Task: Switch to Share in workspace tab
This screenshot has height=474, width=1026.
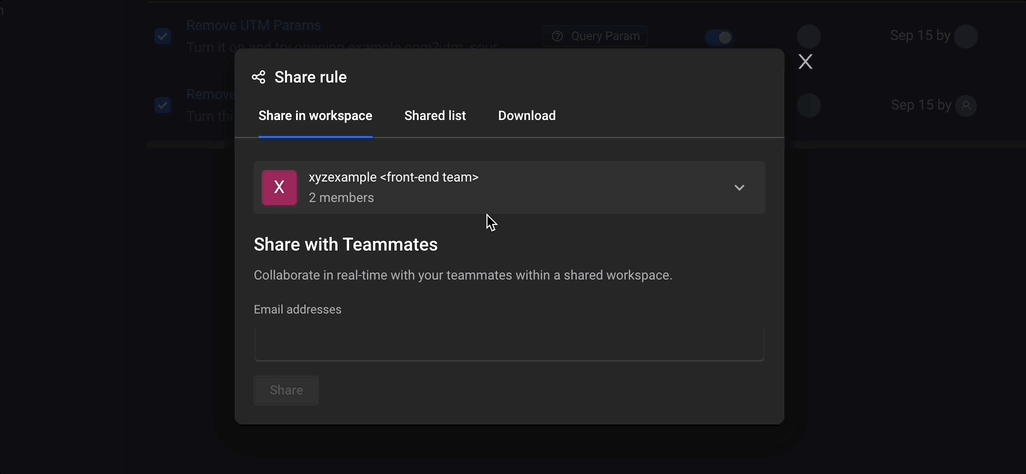Action: [315, 116]
